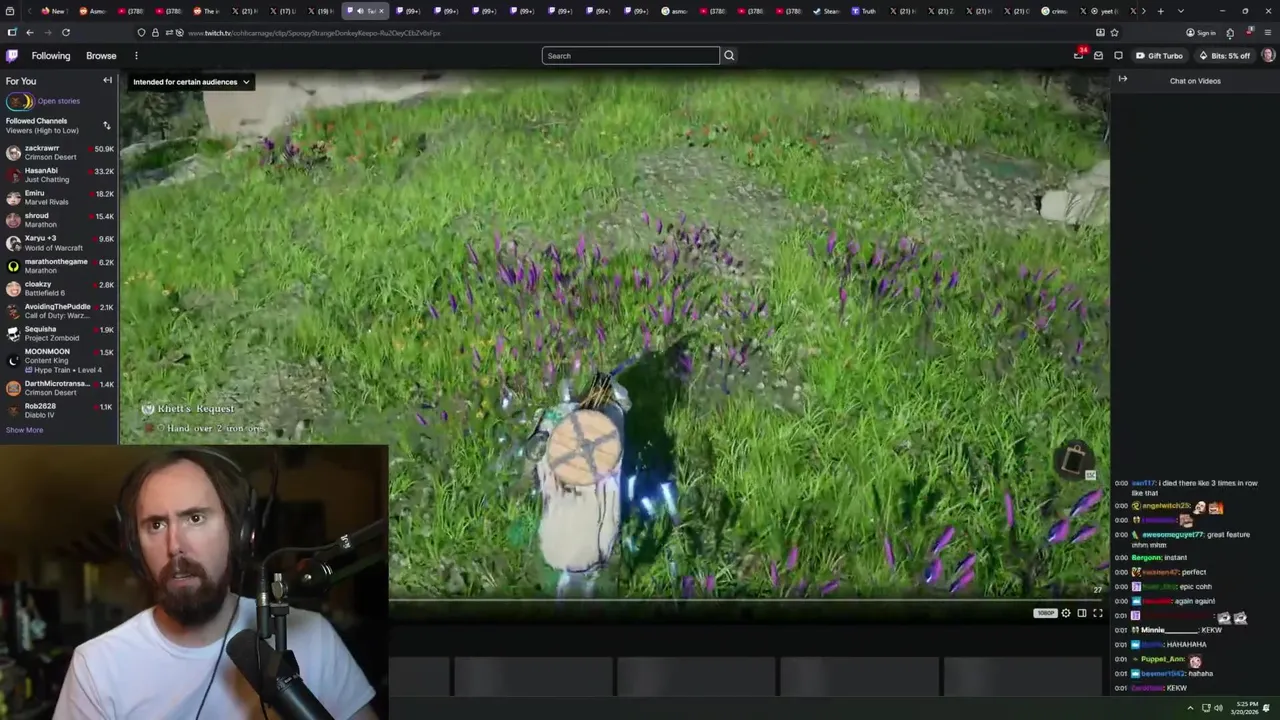Switch to the yeet browser tab
The height and width of the screenshot is (720, 1280).
pos(1099,11)
